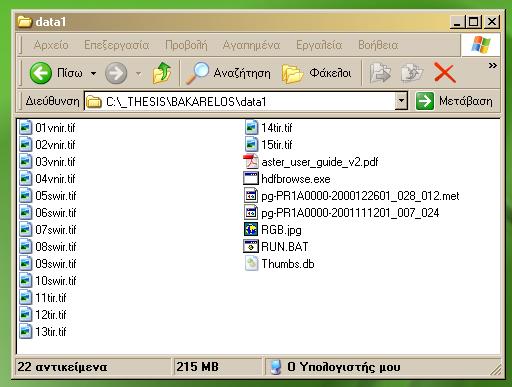
Task: Select the 13tir.tif file icon
Action: point(26,332)
